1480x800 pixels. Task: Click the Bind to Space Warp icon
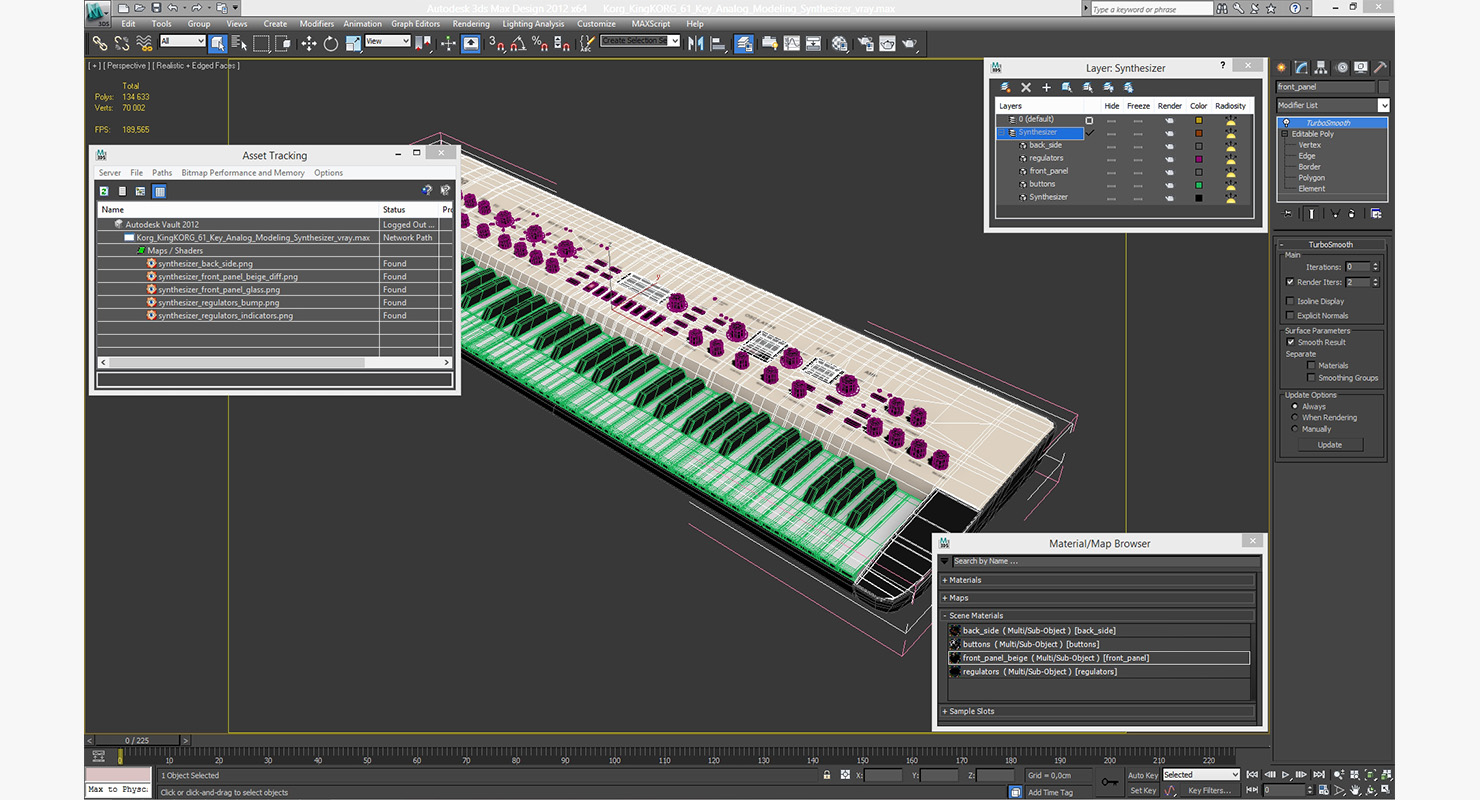(144, 43)
